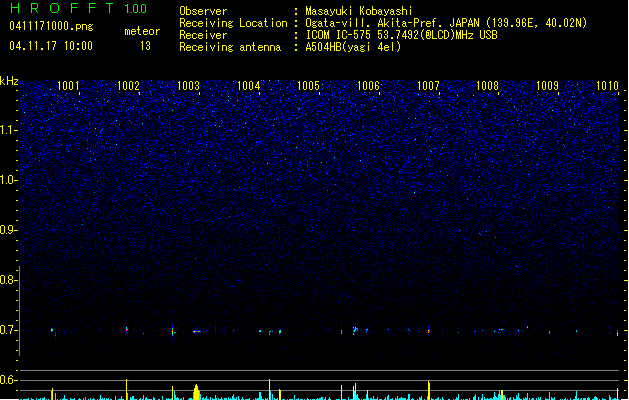Click the 1003 time marker
The width and height of the screenshot is (629, 400).
(188, 86)
